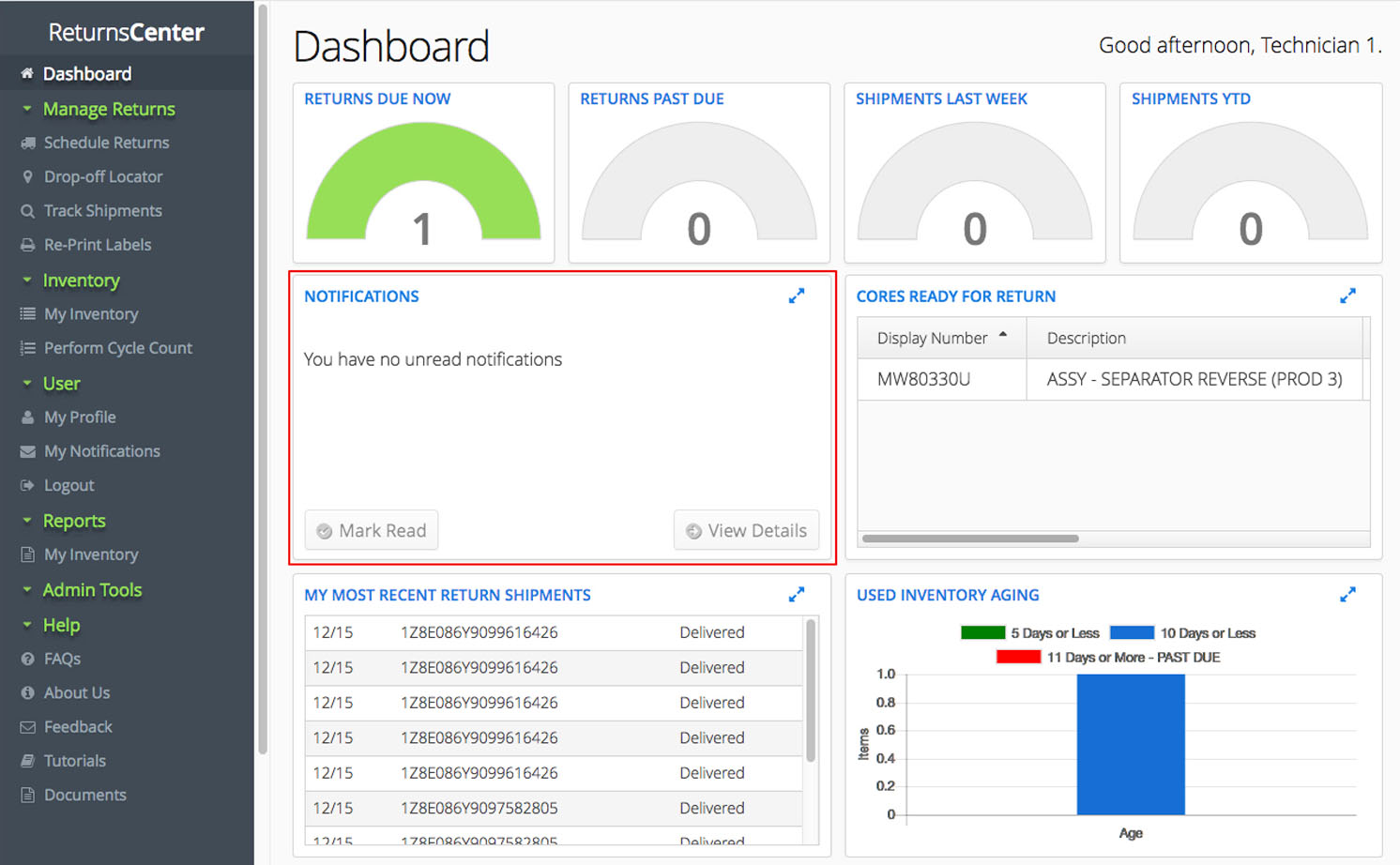Click the Description column header
1400x865 pixels.
(x=1195, y=338)
